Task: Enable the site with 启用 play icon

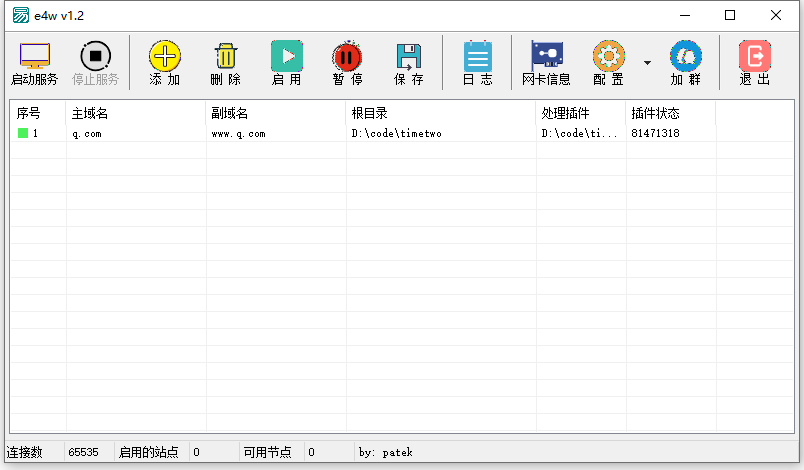Action: (x=287, y=63)
